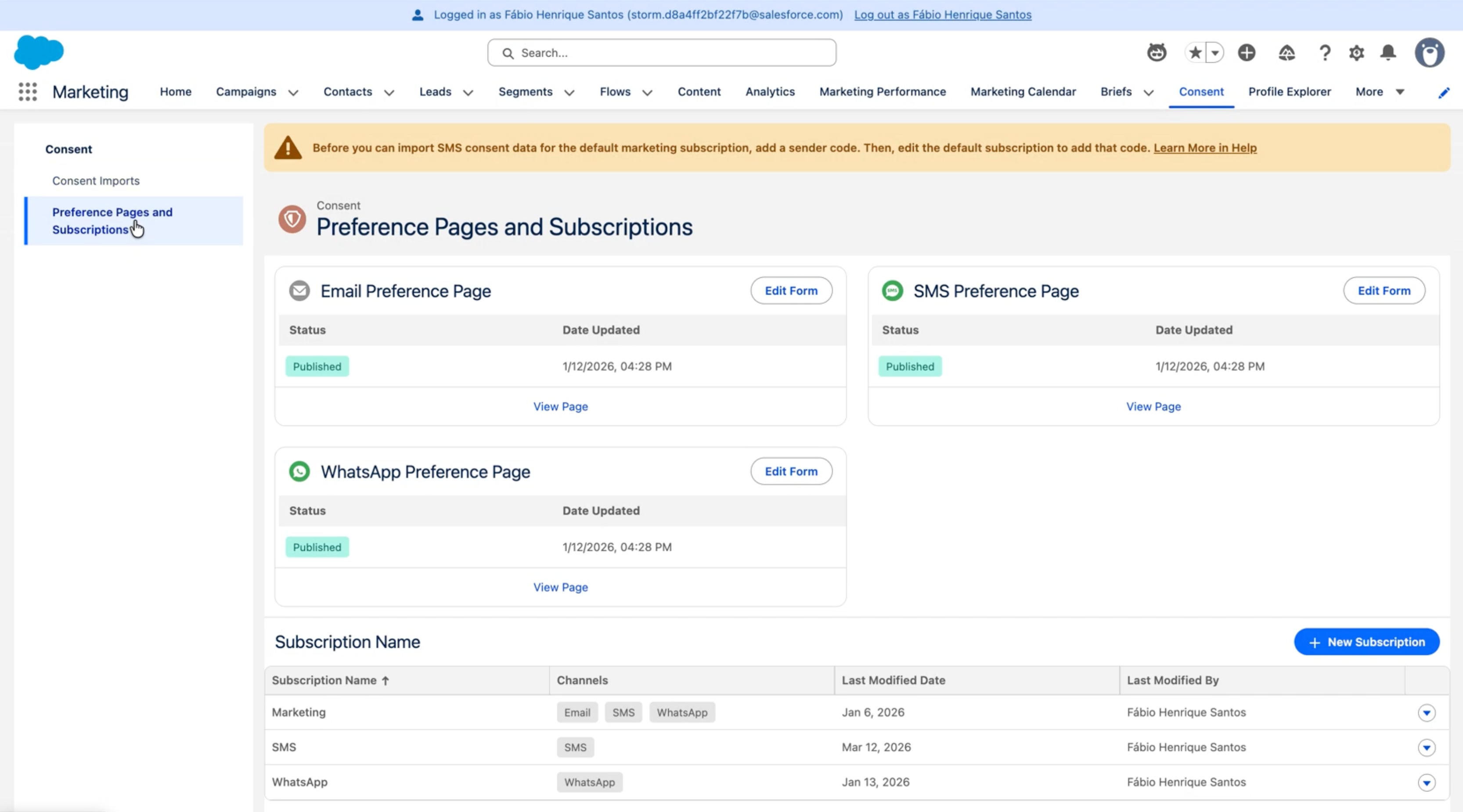The width and height of the screenshot is (1463, 812).
Task: Expand the Campaigns nav chevron
Action: (293, 93)
